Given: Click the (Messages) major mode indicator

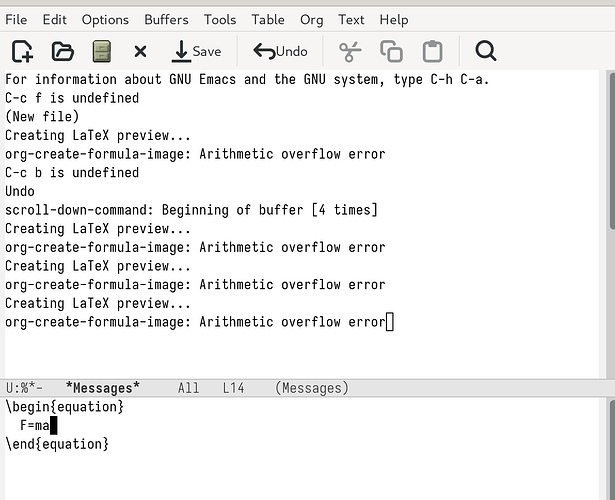Looking at the screenshot, I should [x=312, y=388].
